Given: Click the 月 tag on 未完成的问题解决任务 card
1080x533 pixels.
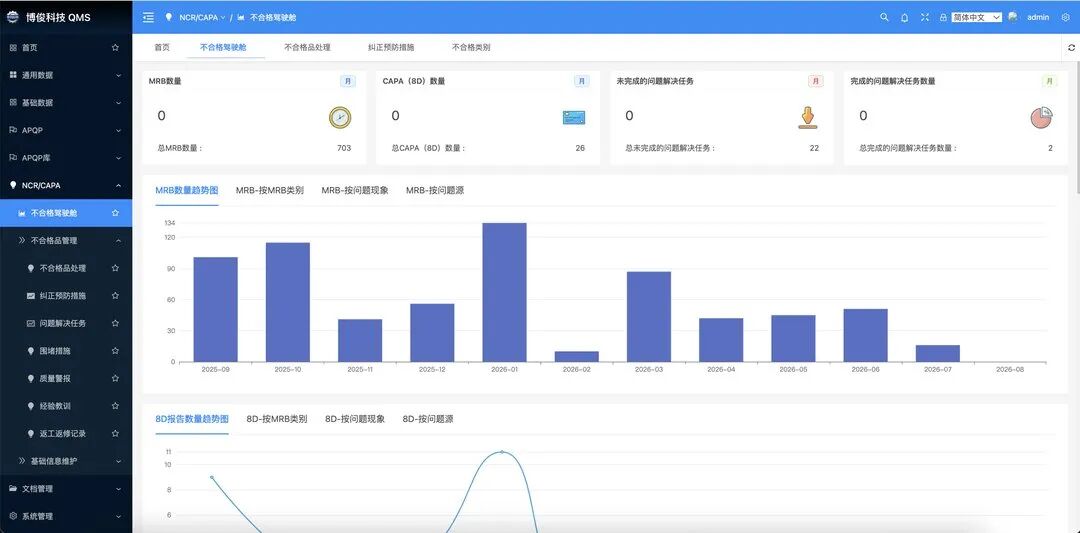Looking at the screenshot, I should coord(816,81).
